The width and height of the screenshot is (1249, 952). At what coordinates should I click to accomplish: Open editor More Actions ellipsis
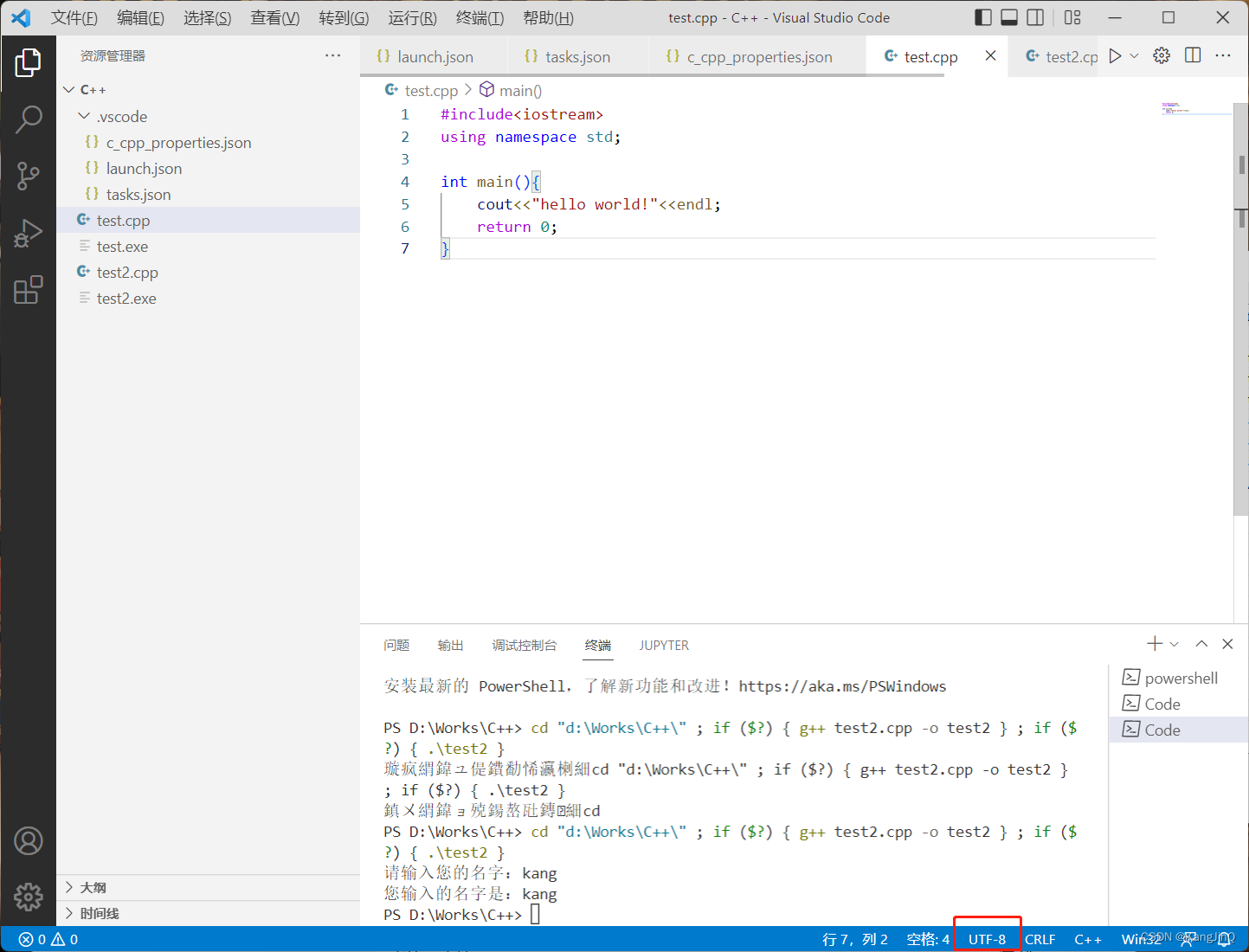click(x=1223, y=55)
